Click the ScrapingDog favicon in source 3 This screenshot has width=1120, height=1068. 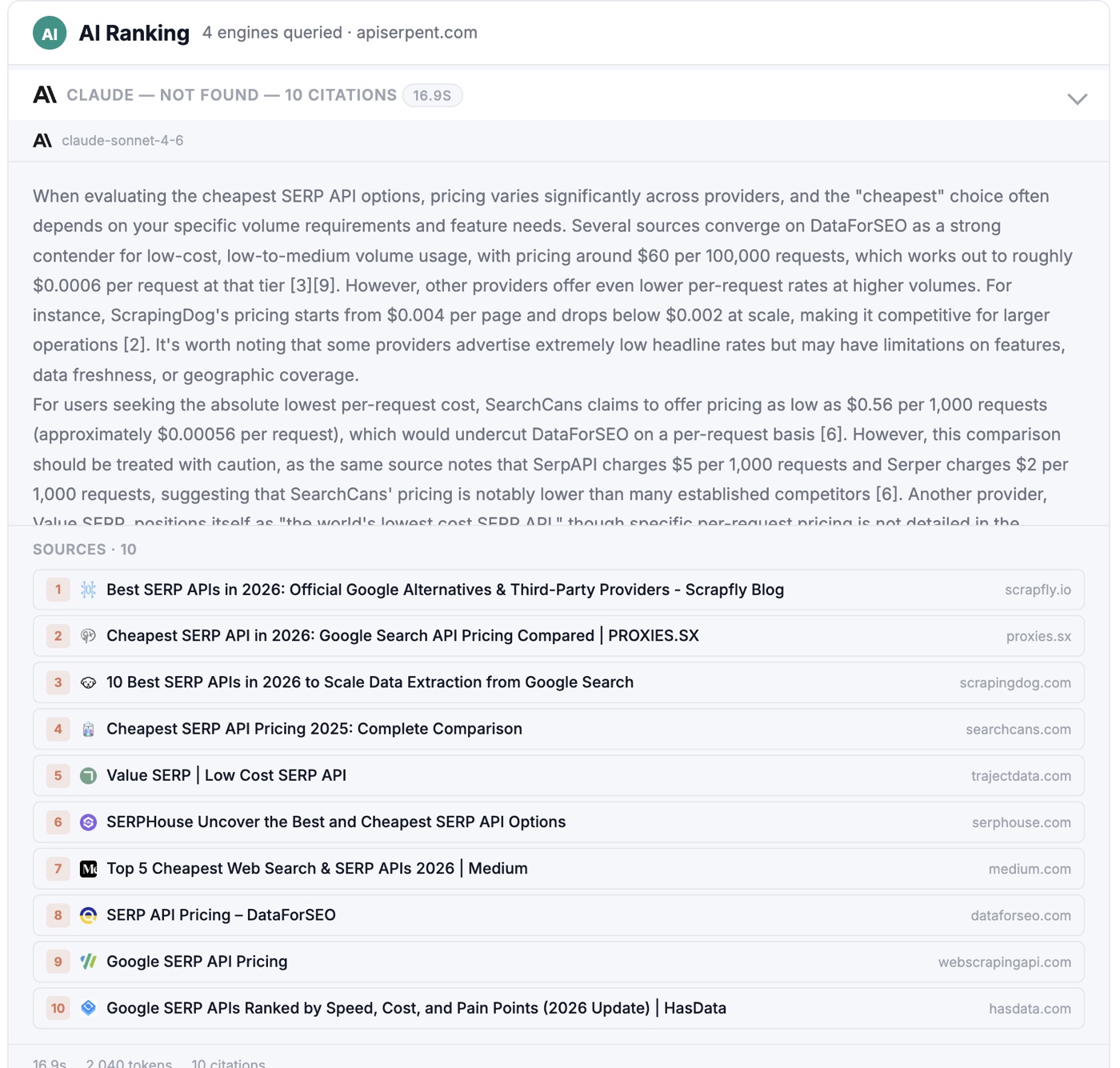[x=88, y=682]
